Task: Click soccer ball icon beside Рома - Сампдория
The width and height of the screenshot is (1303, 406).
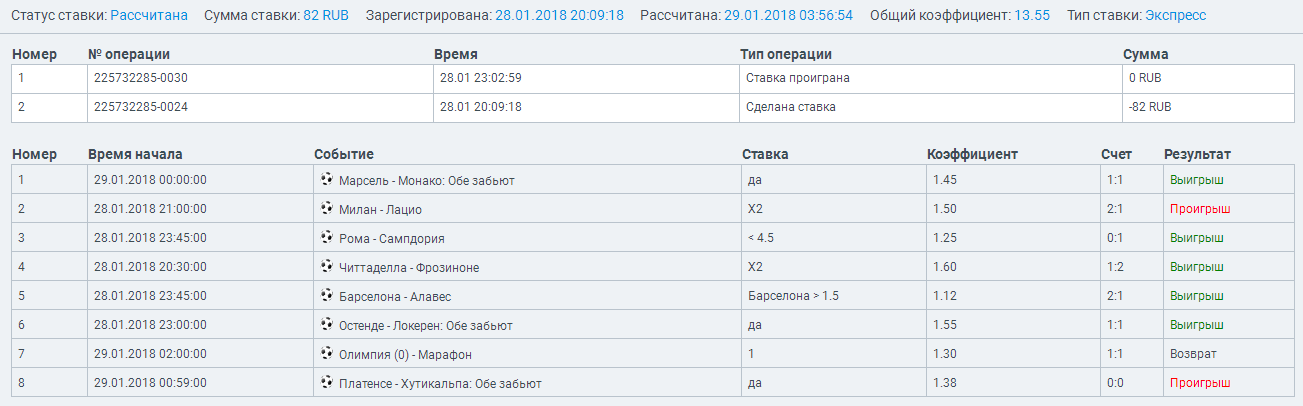Action: pos(326,238)
